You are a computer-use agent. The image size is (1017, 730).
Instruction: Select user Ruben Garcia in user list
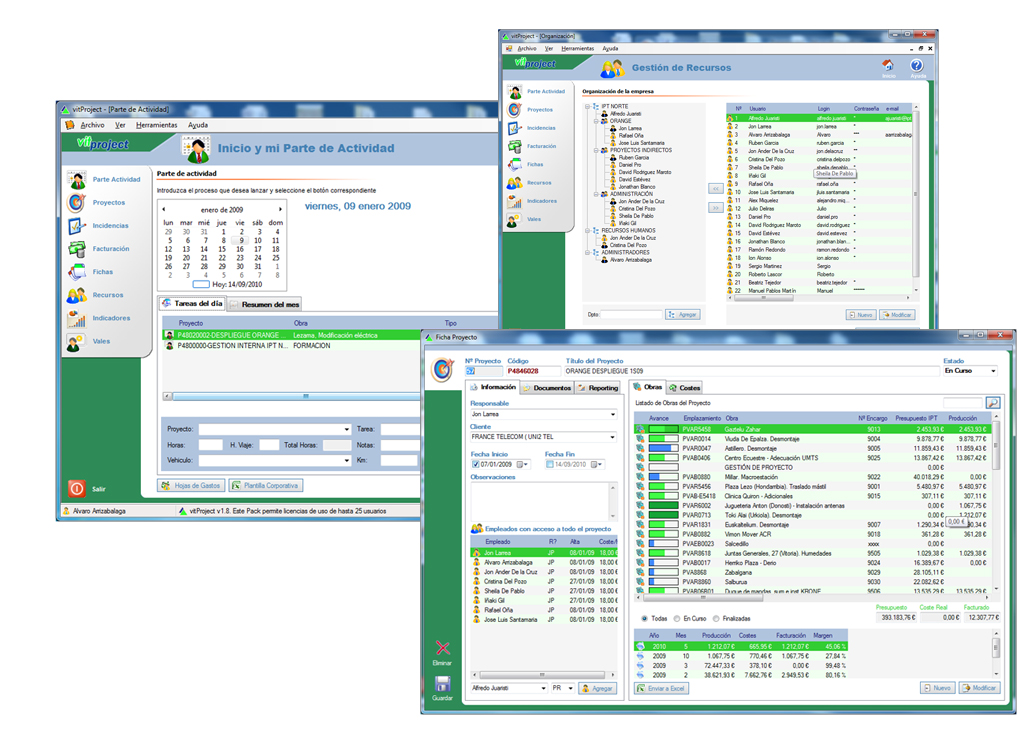(x=820, y=143)
